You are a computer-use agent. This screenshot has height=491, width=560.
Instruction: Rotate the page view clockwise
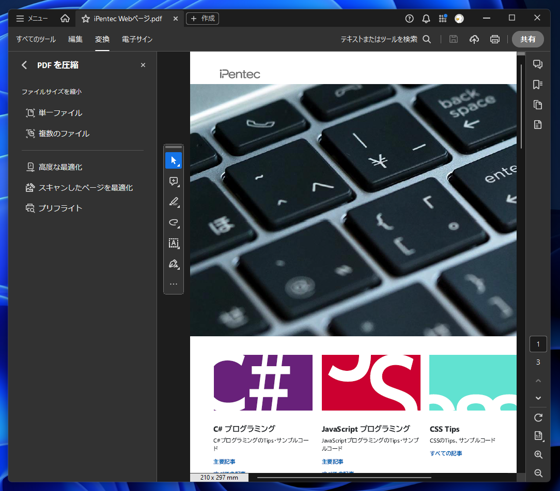point(538,418)
